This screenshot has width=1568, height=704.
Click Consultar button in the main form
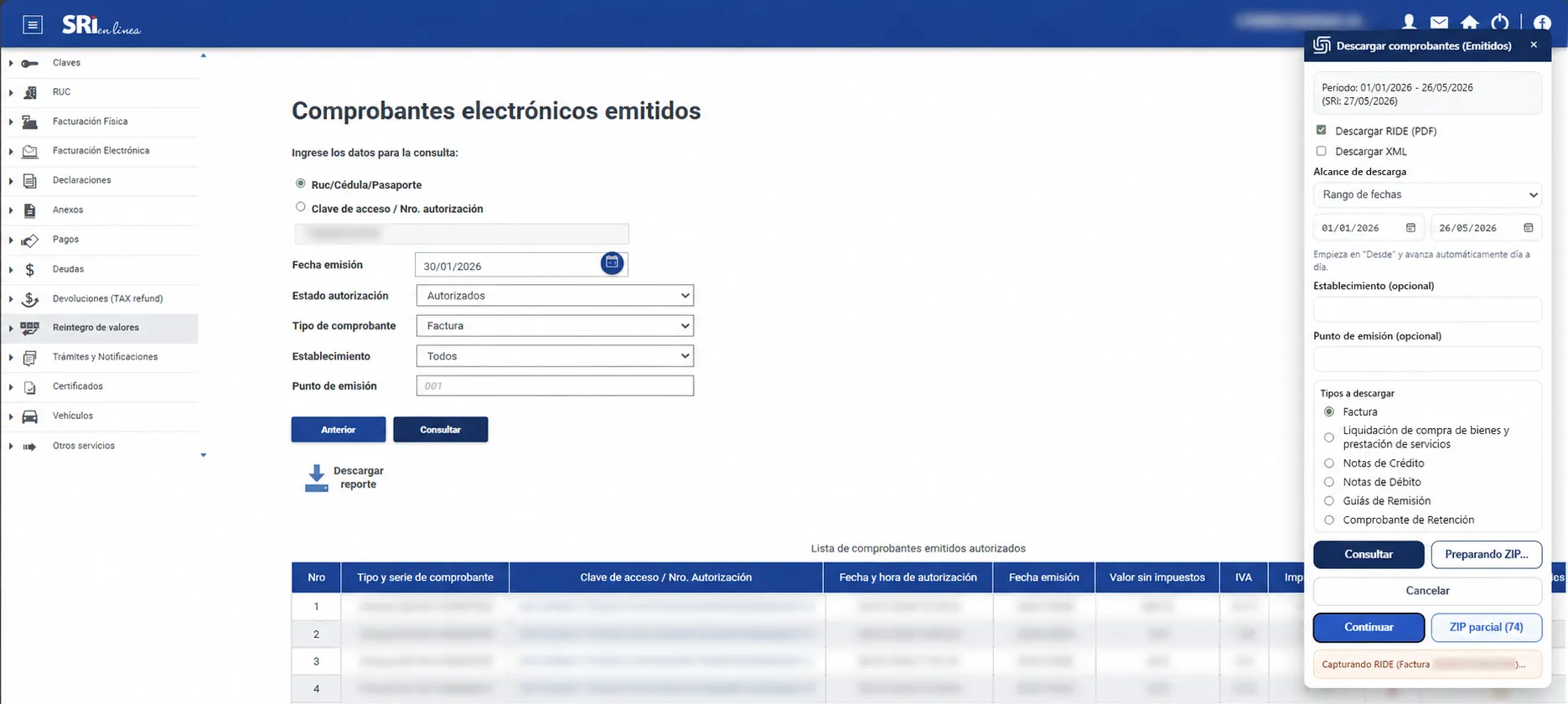coord(441,429)
